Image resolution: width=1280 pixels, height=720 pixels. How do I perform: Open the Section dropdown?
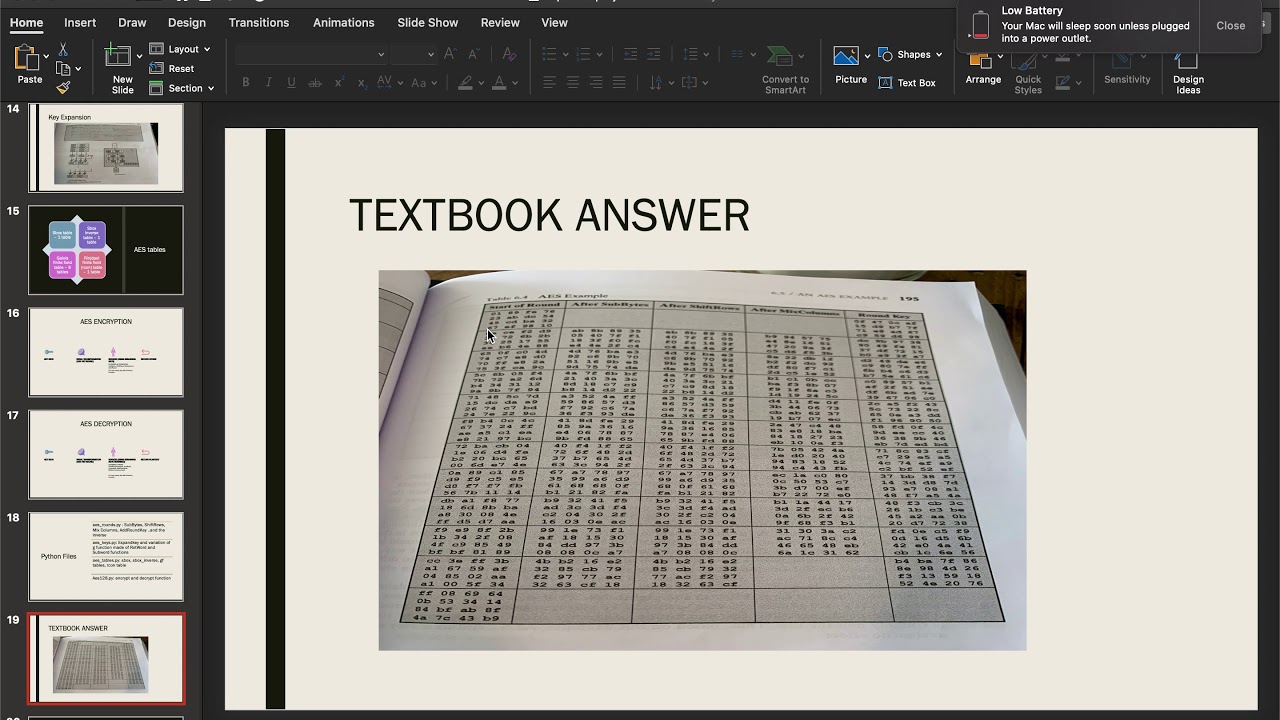coord(182,88)
